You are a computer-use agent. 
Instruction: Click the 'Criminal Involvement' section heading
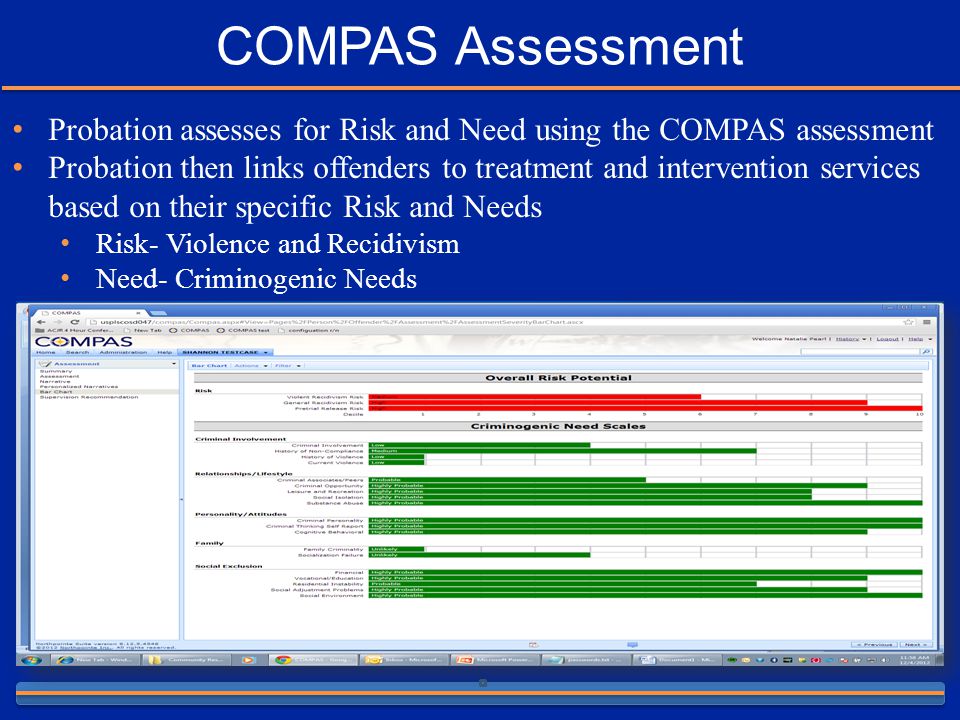(x=241, y=439)
